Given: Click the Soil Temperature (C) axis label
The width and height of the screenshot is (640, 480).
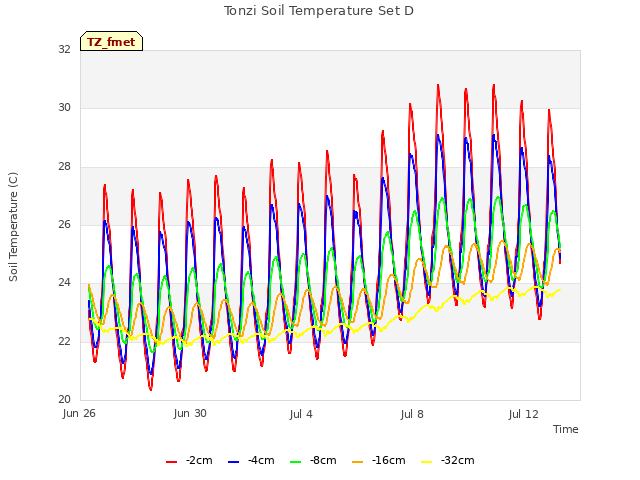Looking at the screenshot, I should [x=13, y=227].
